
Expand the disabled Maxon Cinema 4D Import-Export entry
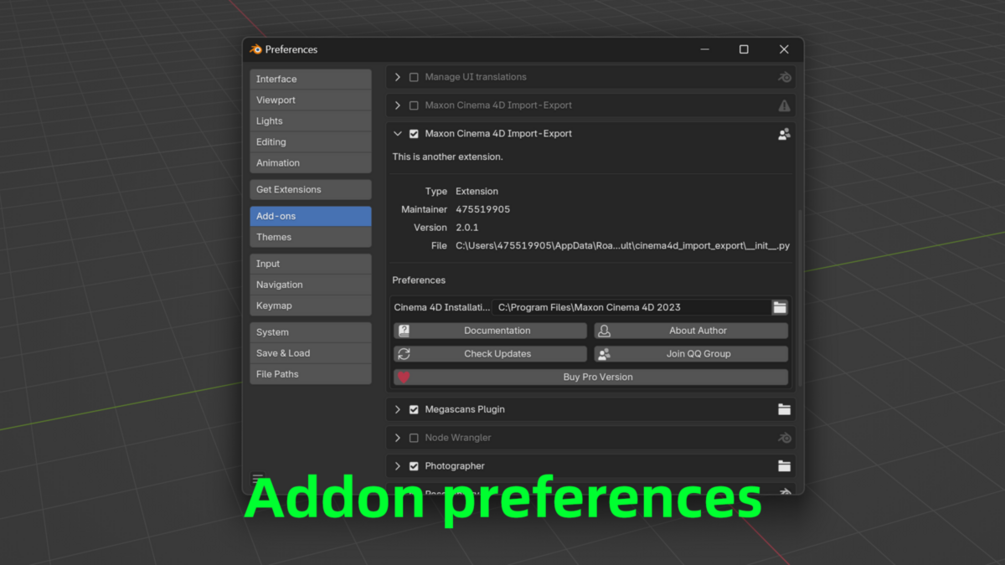(x=397, y=105)
